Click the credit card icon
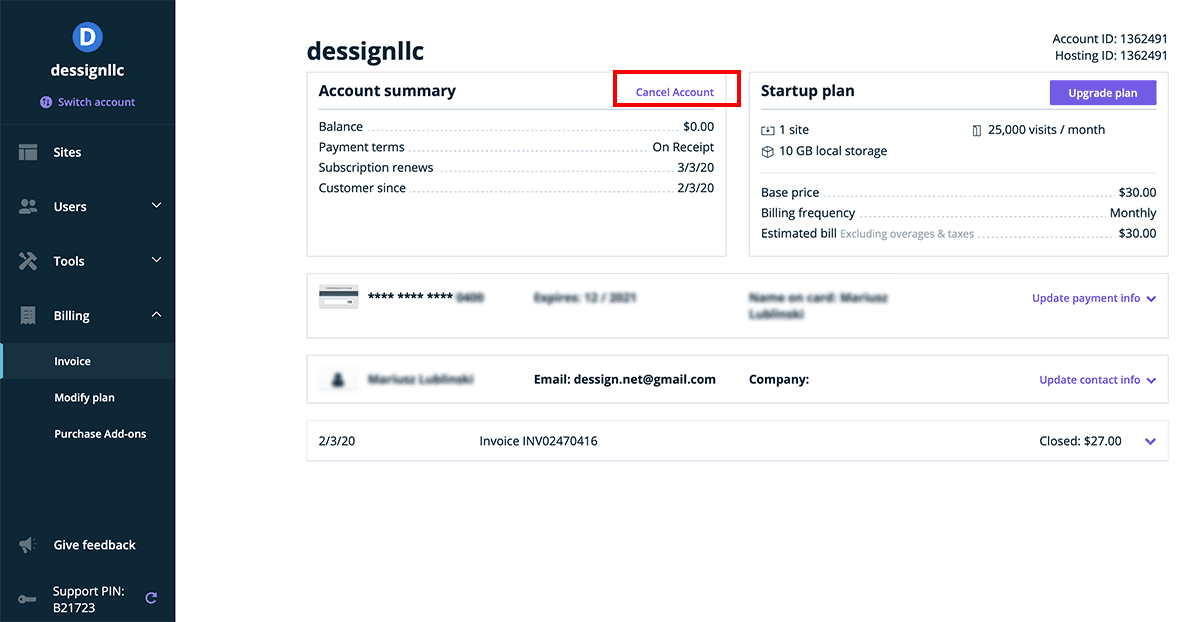This screenshot has width=1200, height=622. click(x=338, y=297)
